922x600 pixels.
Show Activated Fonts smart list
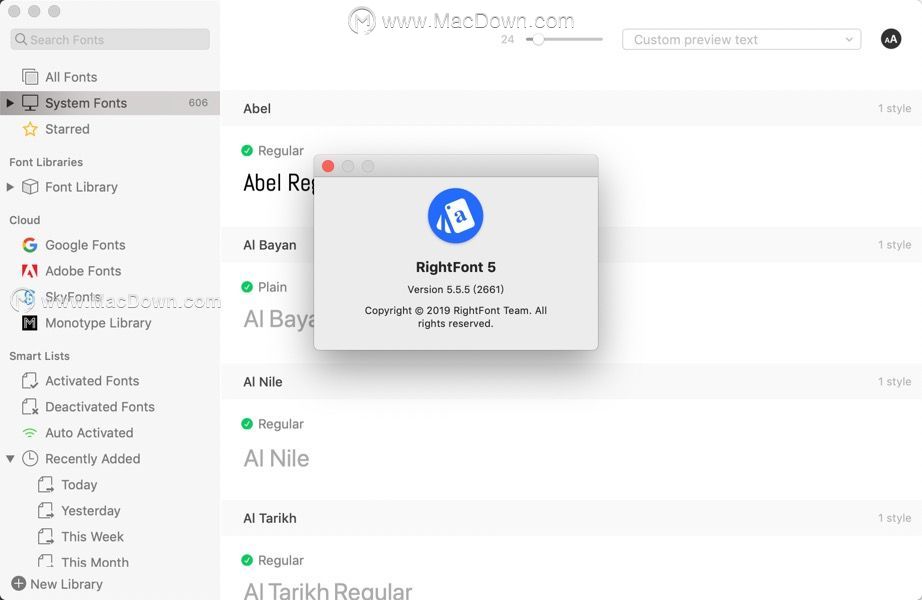(110, 381)
